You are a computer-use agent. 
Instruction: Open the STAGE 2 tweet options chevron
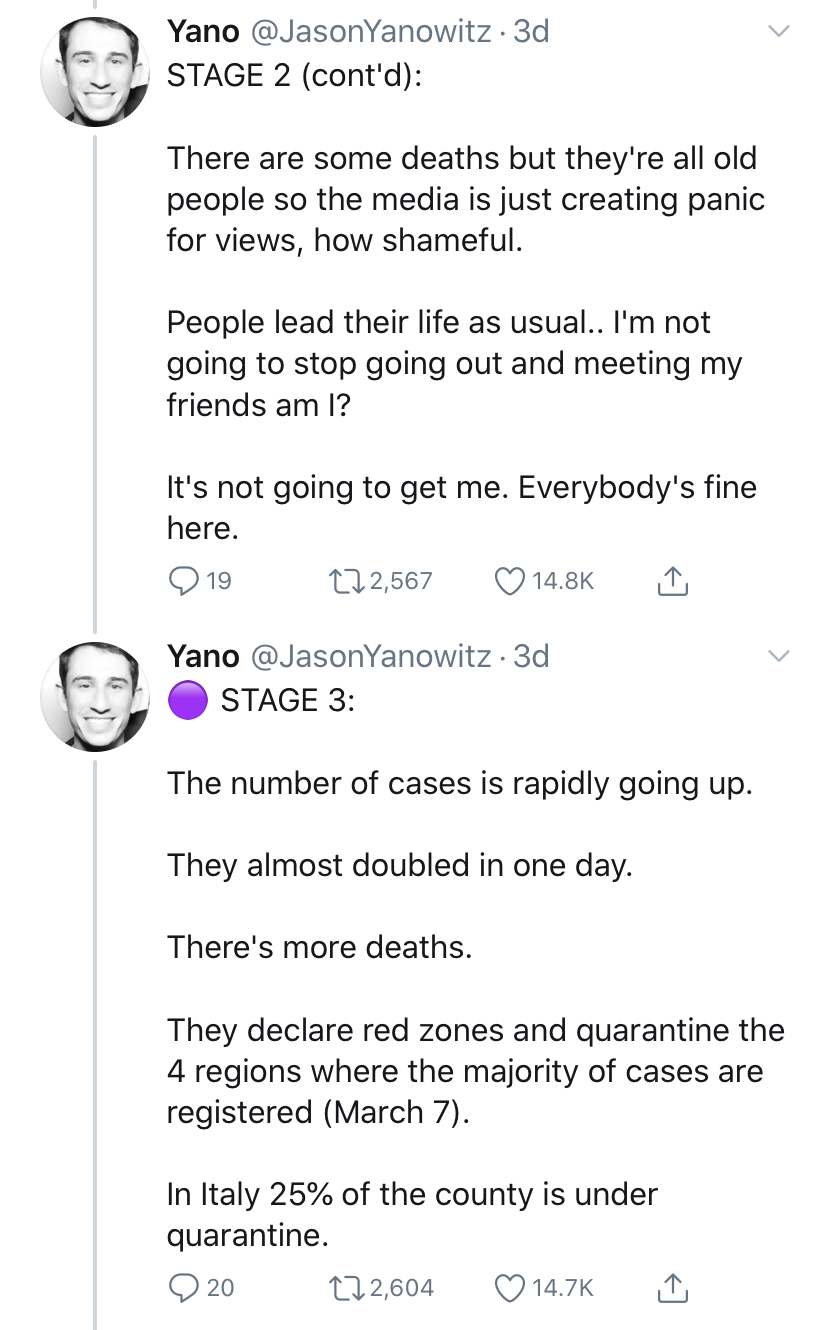[777, 33]
